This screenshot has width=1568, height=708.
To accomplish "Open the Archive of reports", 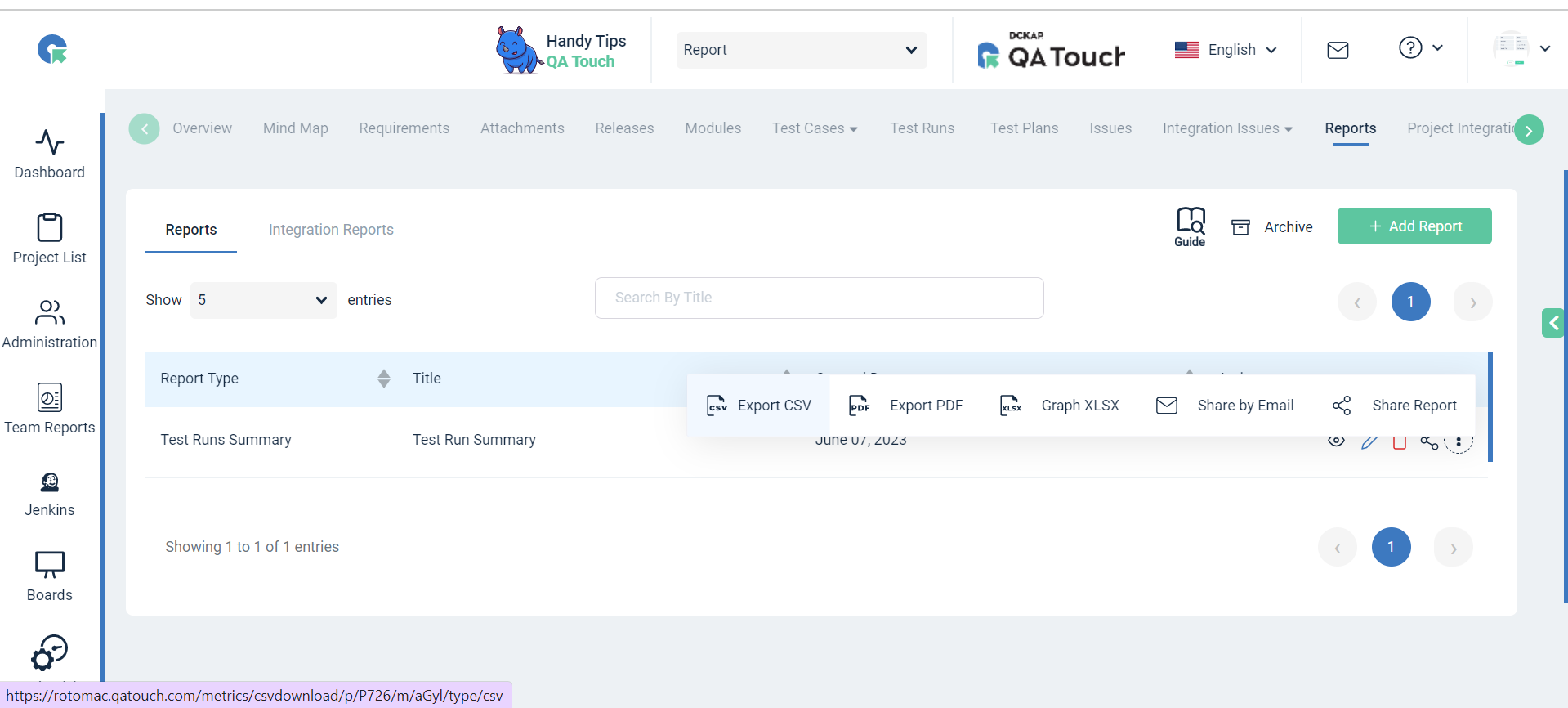I will pyautogui.click(x=1272, y=227).
